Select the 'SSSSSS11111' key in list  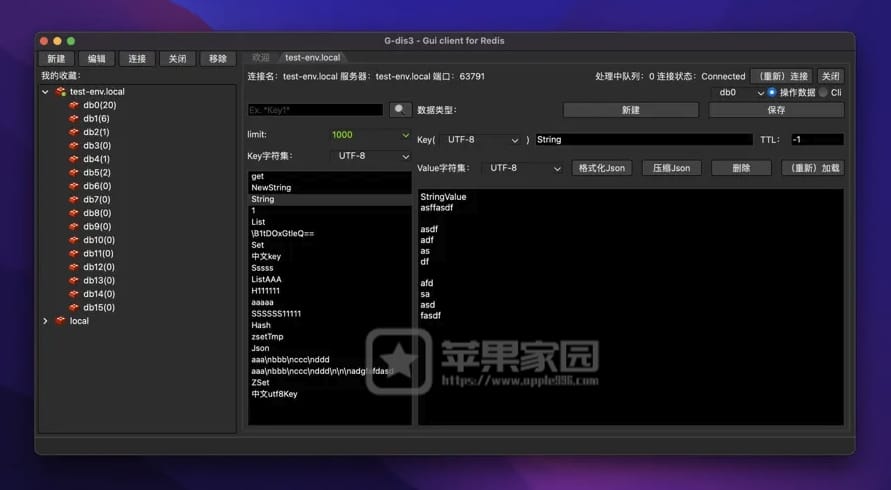[330, 314]
